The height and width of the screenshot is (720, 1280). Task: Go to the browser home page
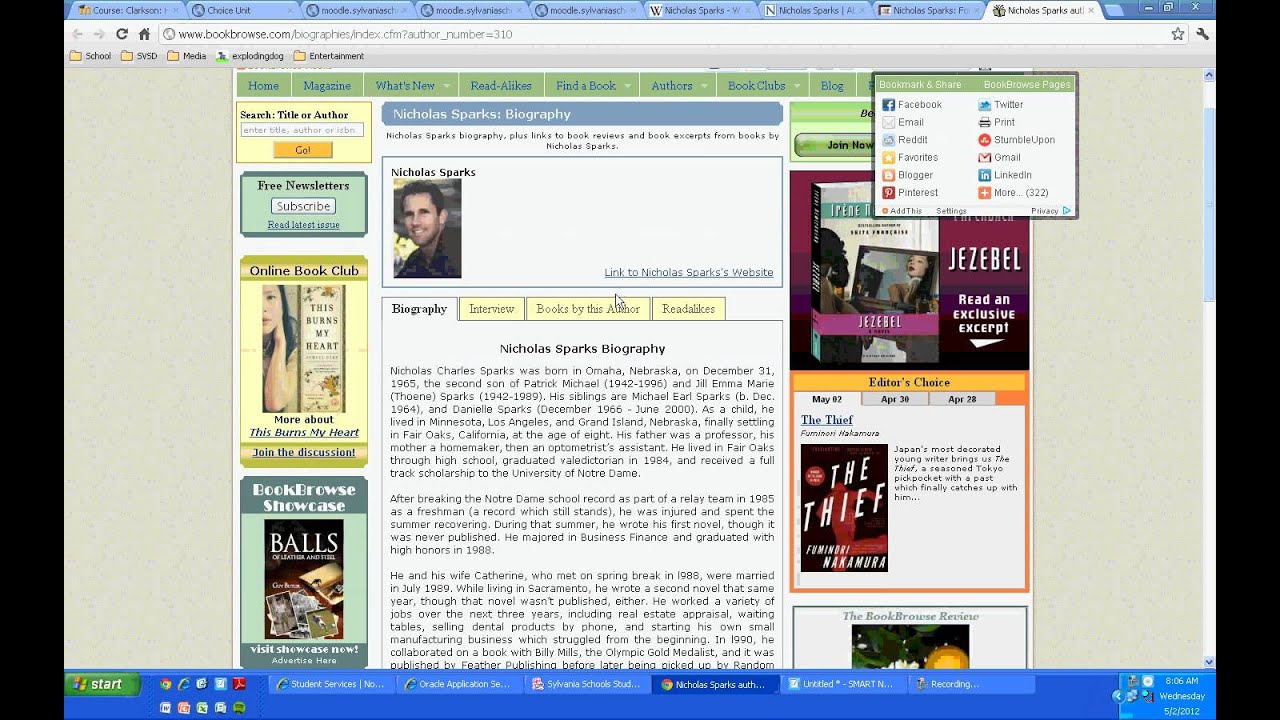(144, 34)
